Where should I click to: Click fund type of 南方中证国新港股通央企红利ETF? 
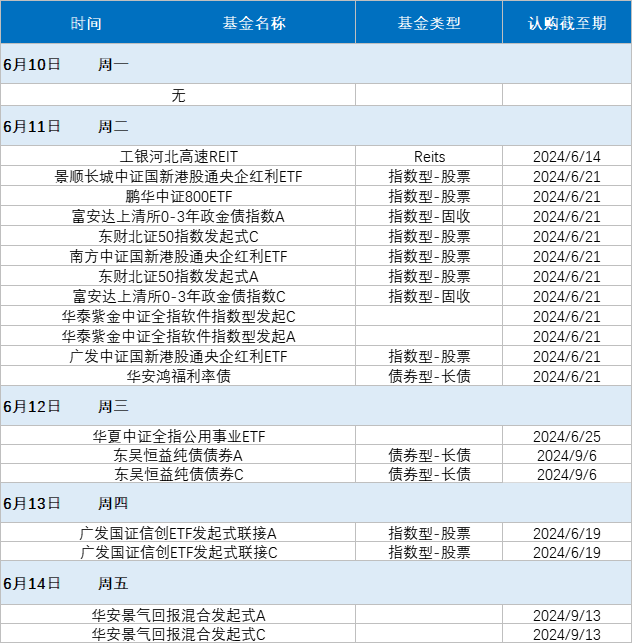[429, 256]
